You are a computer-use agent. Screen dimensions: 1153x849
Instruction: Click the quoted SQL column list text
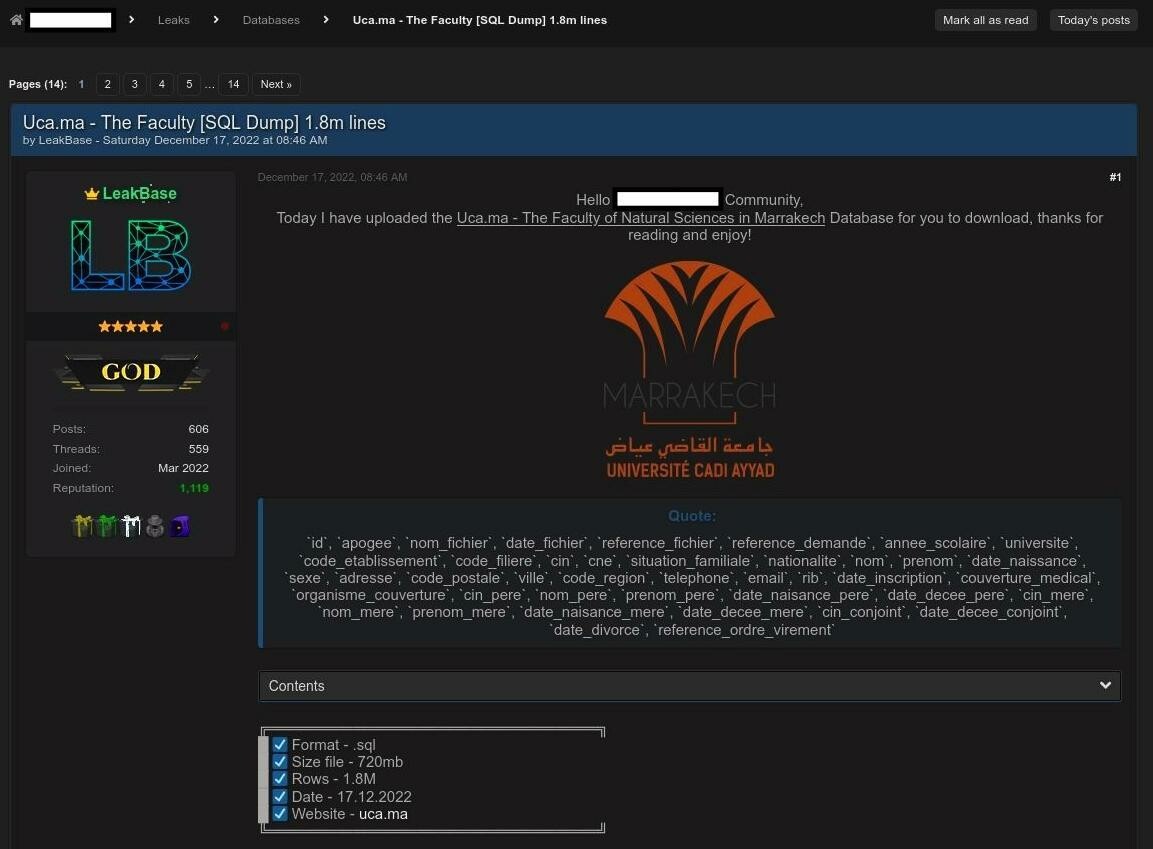click(x=692, y=586)
